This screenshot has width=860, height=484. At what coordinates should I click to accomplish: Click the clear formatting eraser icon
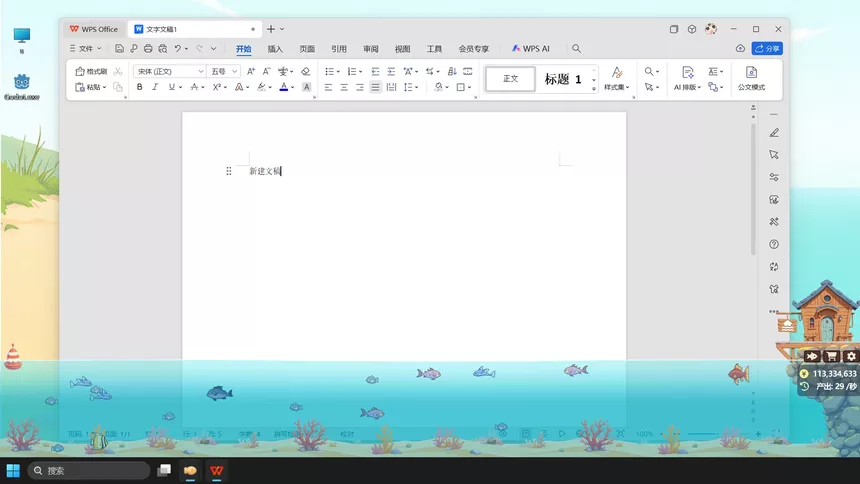click(x=305, y=71)
